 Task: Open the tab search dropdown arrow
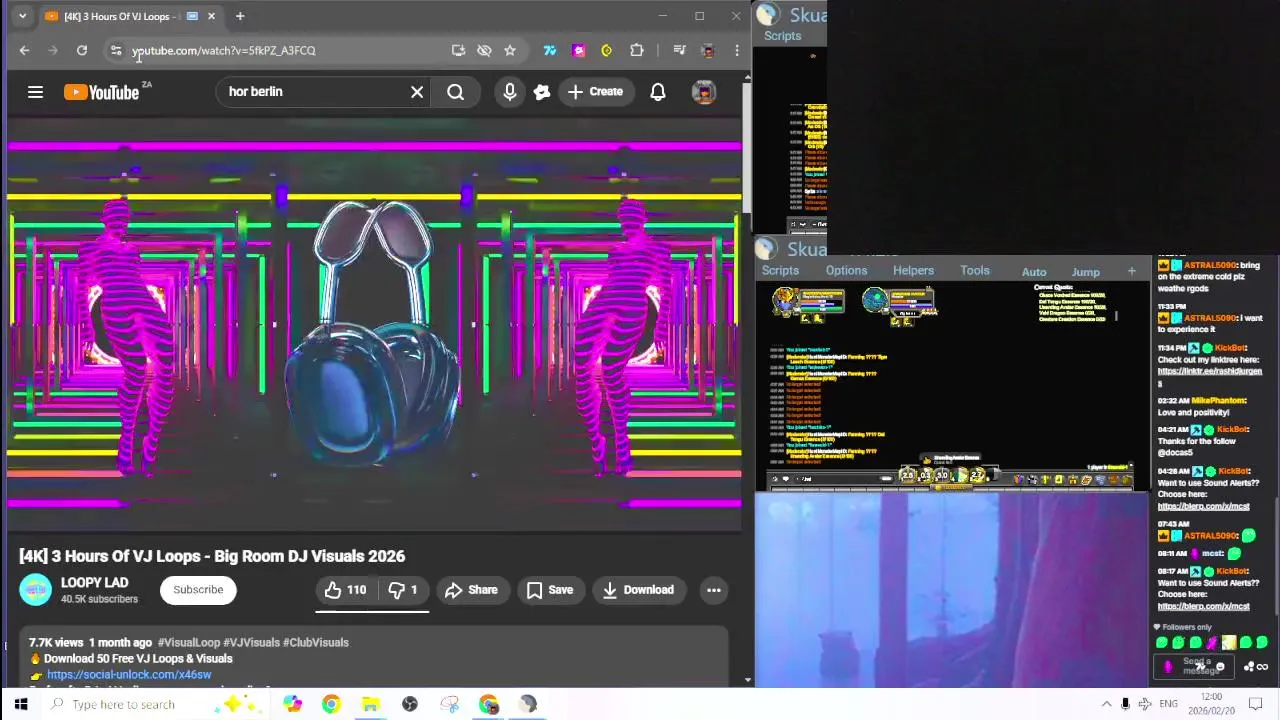(22, 16)
